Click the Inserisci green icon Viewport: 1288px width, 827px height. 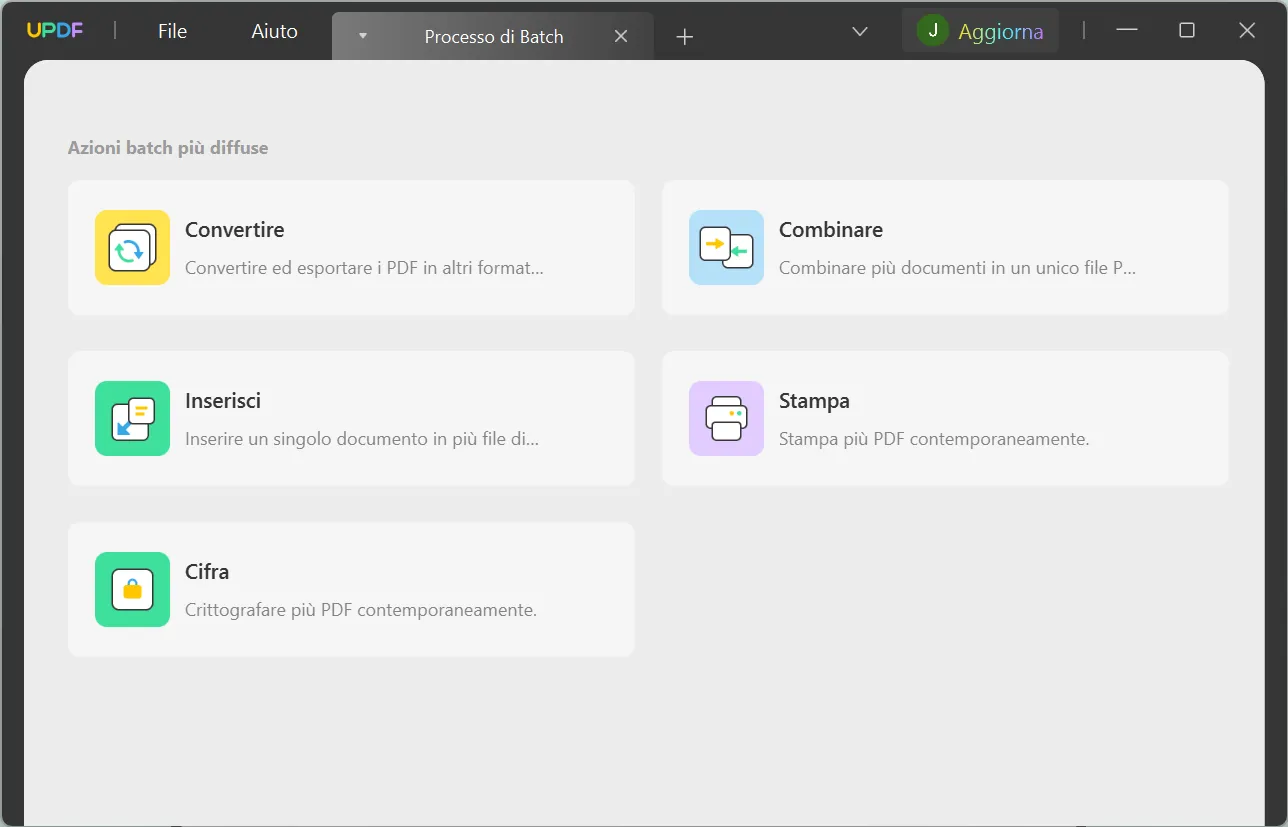click(x=132, y=418)
